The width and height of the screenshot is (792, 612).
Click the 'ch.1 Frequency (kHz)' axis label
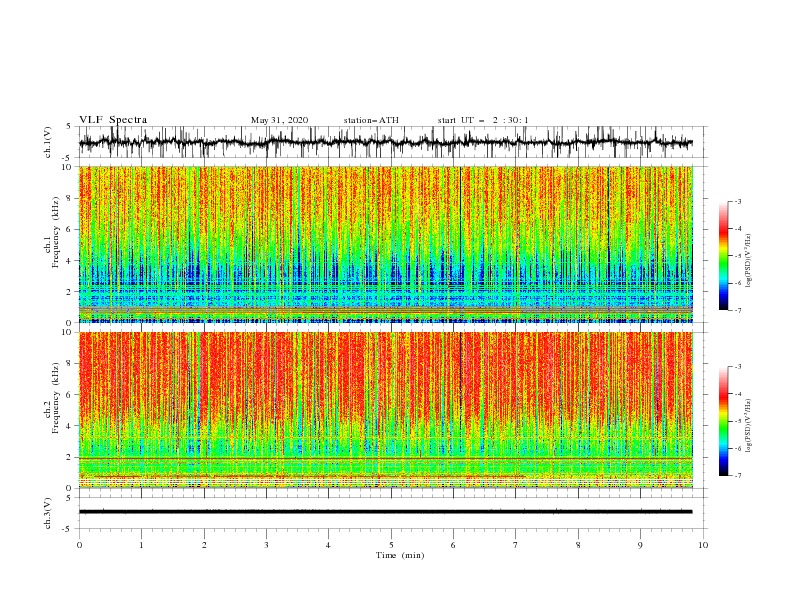[x=53, y=233]
